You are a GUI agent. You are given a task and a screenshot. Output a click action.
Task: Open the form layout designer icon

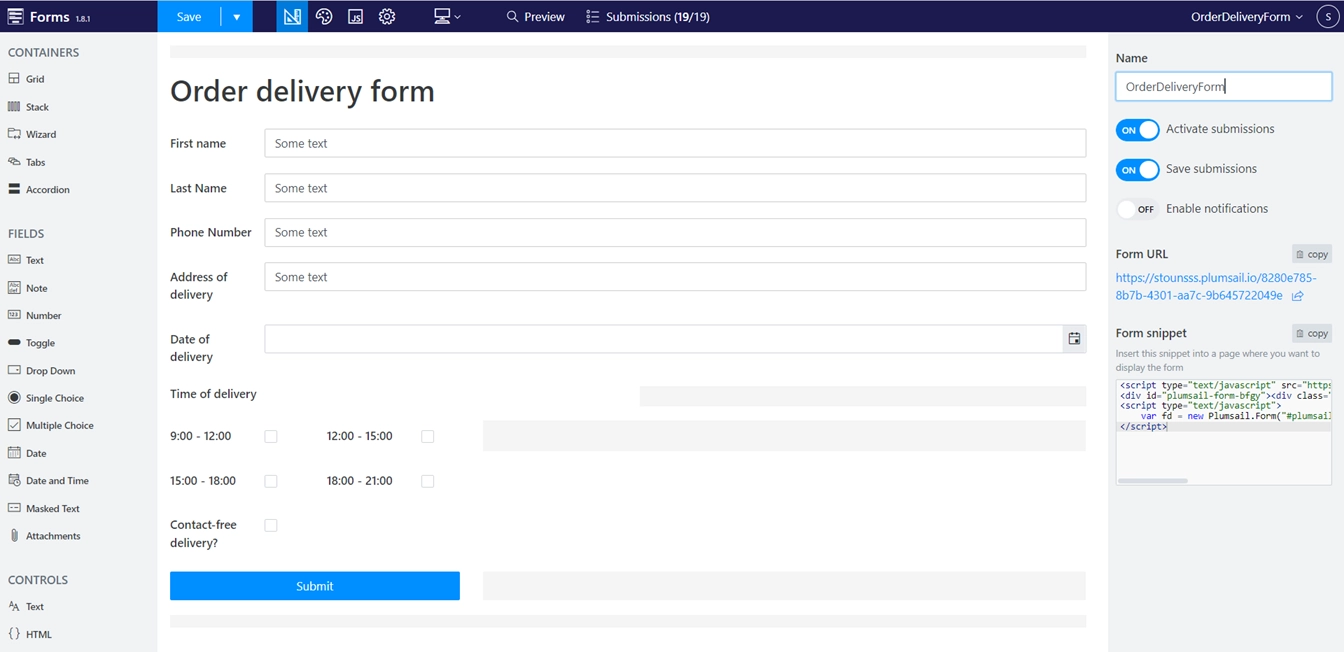pos(292,17)
